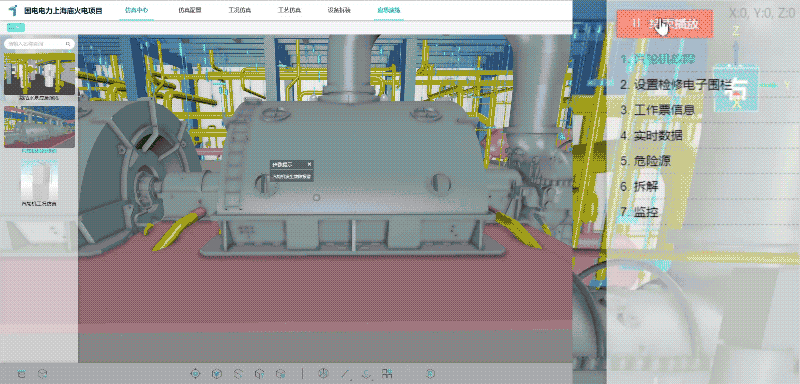Jump to step 6 拆解
Screen dimensions: 800x384
pyautogui.click(x=639, y=186)
